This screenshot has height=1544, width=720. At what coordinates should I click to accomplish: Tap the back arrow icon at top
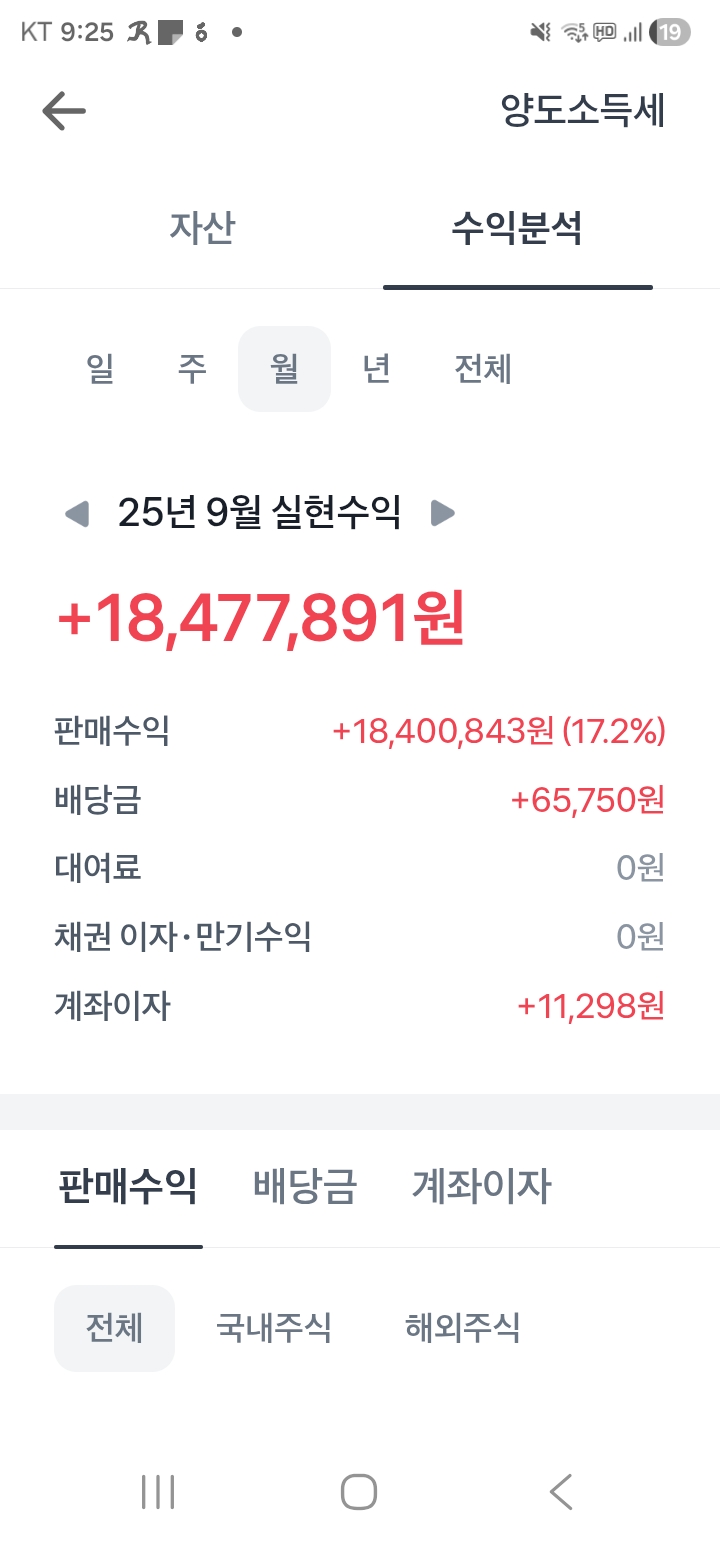(x=64, y=111)
